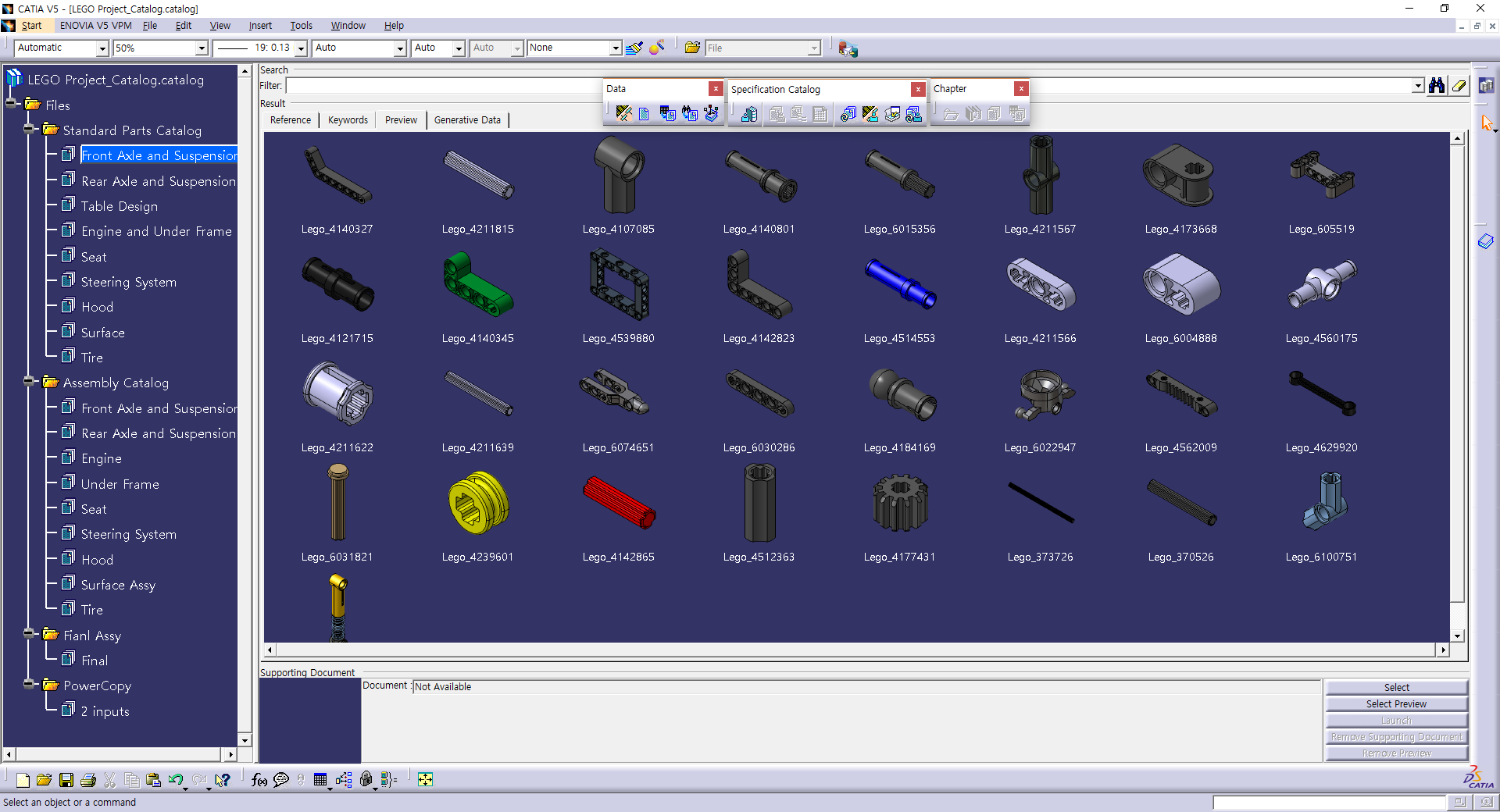The height and width of the screenshot is (812, 1500).
Task: Click the select arrow icon on right sidebar
Action: point(1487,123)
